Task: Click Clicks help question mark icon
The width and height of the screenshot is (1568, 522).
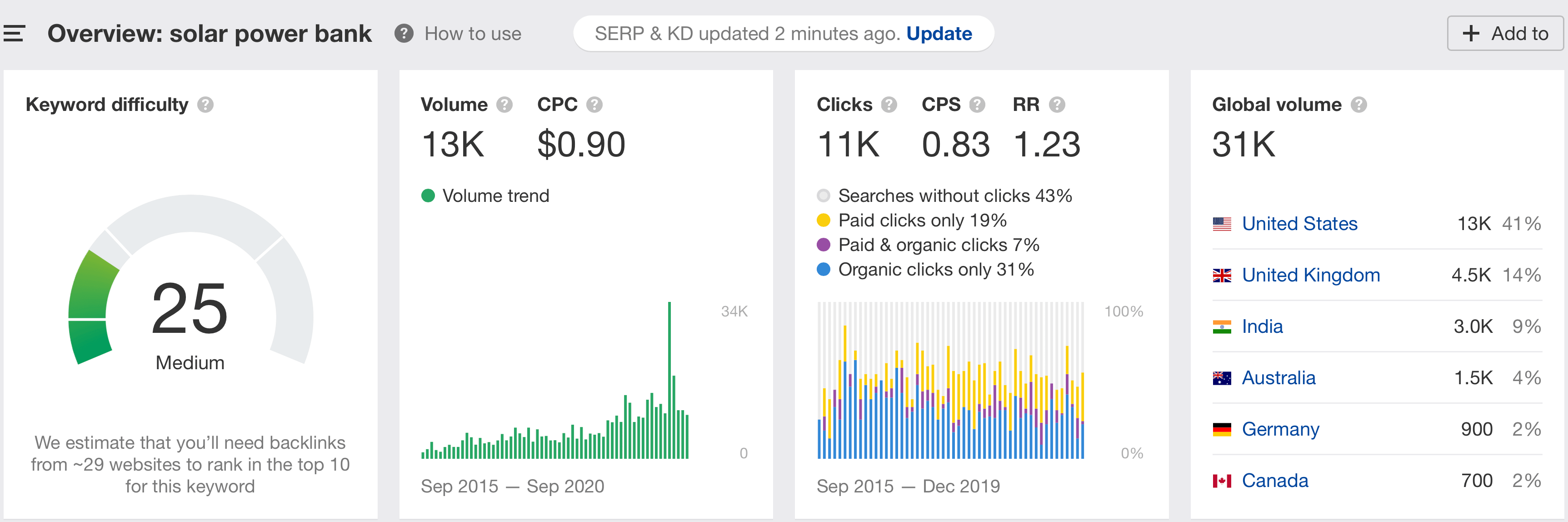Action: tap(889, 105)
